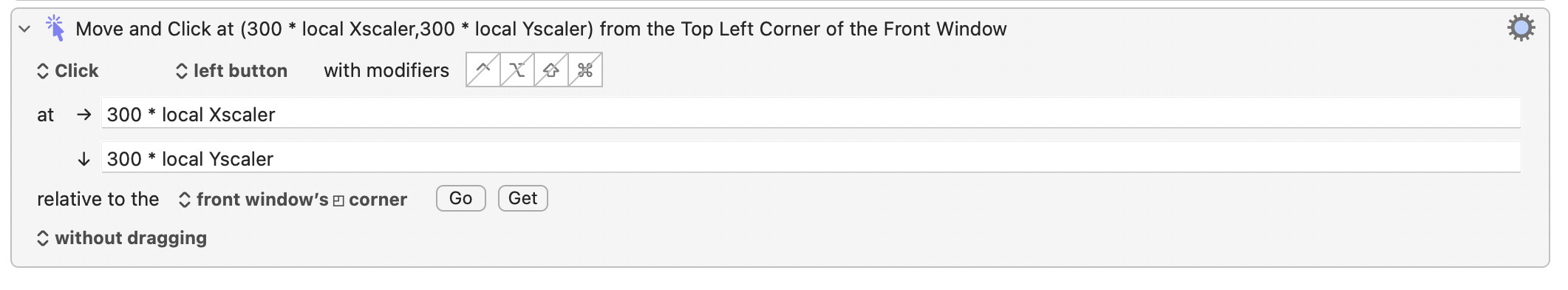Open the action gear menu
The height and width of the screenshot is (290, 1568).
pyautogui.click(x=1521, y=28)
